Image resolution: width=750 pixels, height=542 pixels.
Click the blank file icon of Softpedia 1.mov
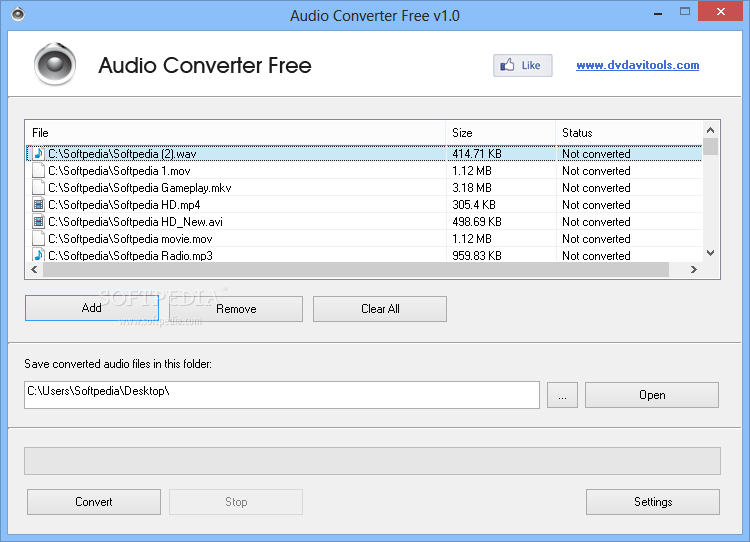pos(38,171)
